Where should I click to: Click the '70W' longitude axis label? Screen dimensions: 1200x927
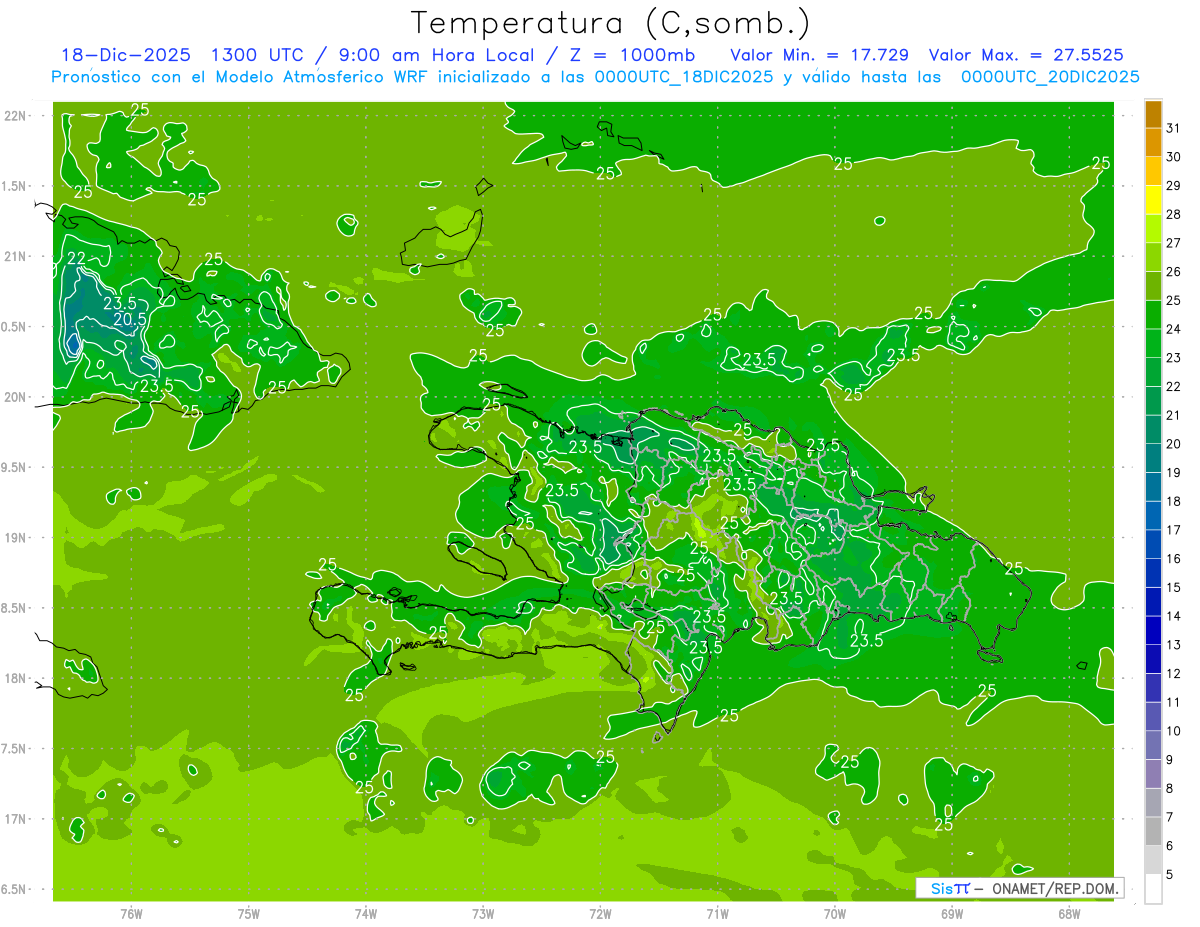[835, 914]
